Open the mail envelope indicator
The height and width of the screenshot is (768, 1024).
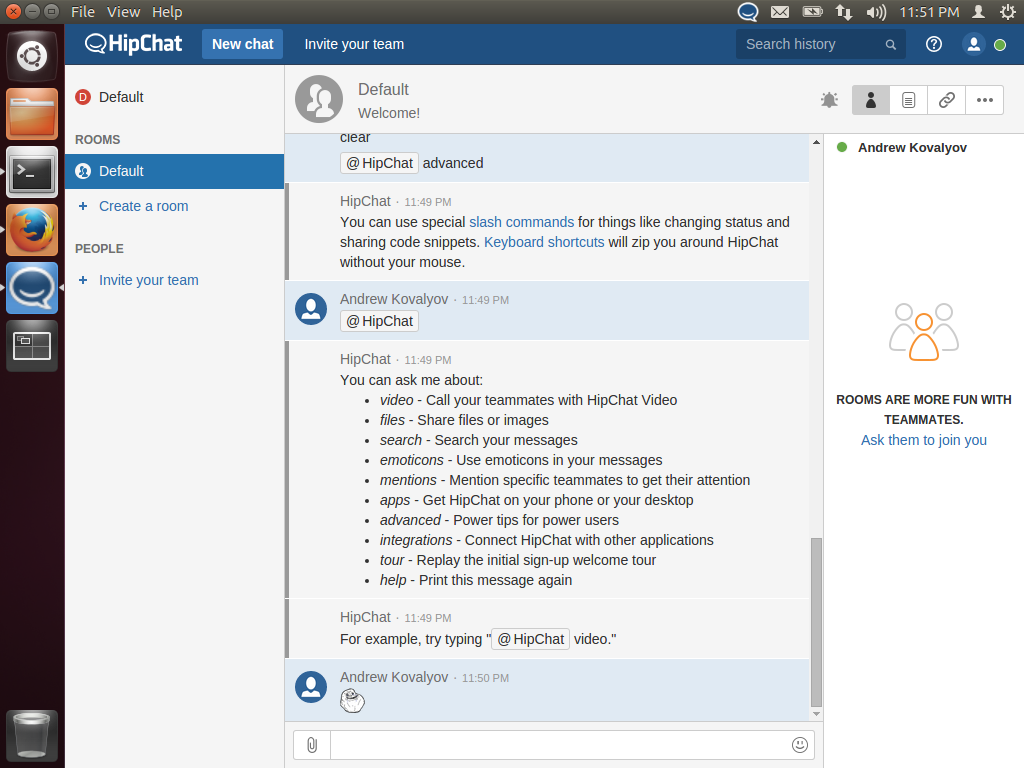(x=780, y=12)
